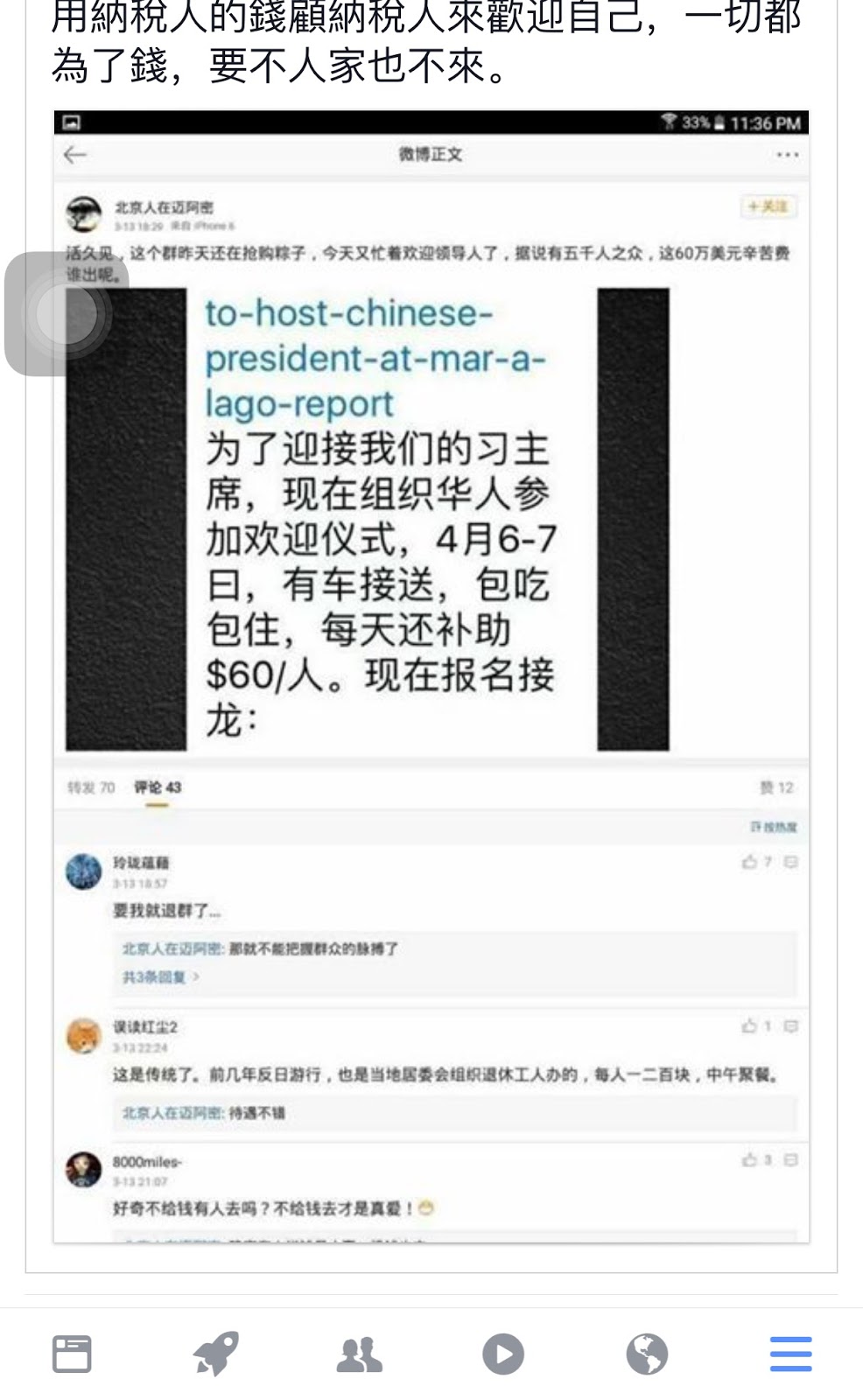Open the three-dots more options in Weibo

point(787,155)
